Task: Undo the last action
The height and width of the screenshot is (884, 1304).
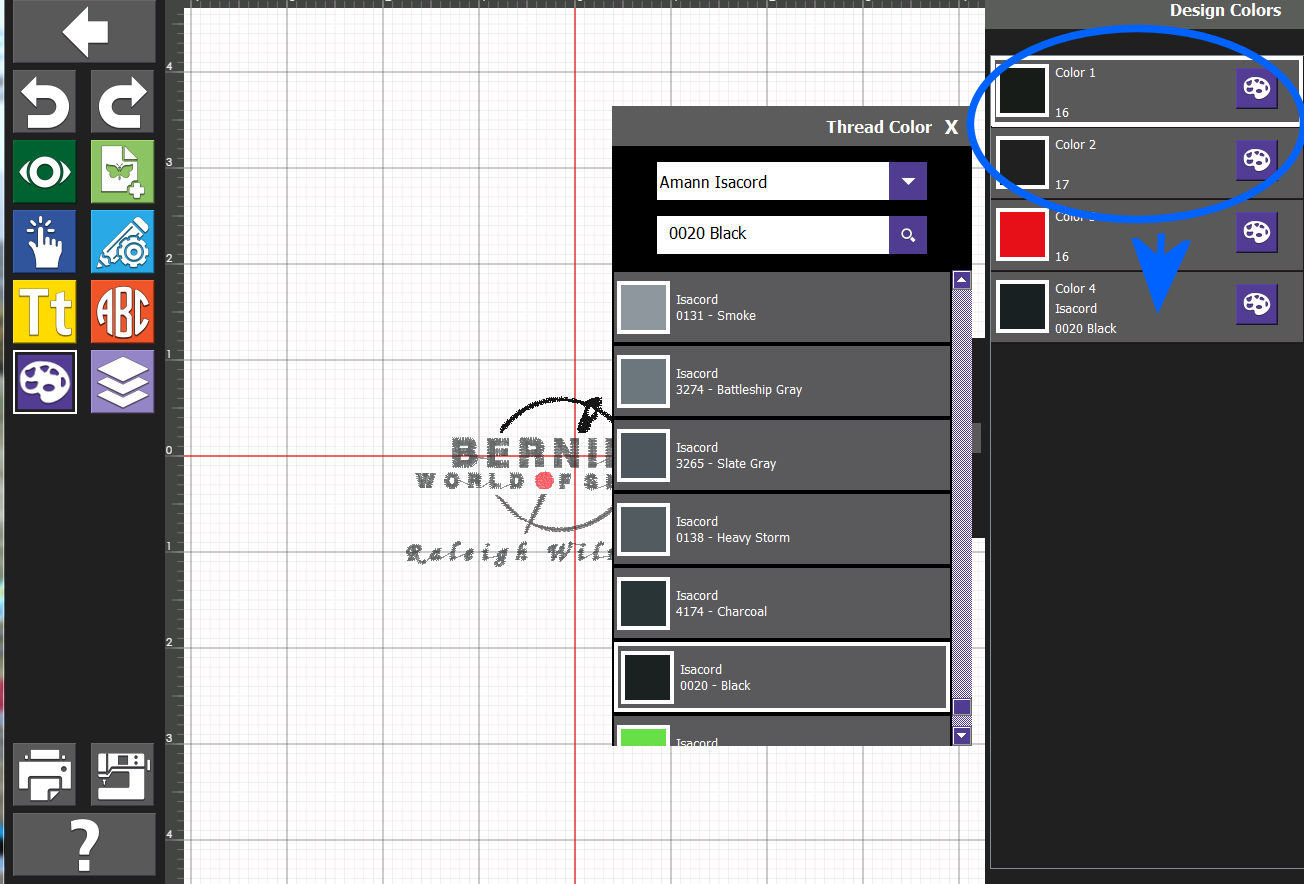Action: point(45,101)
